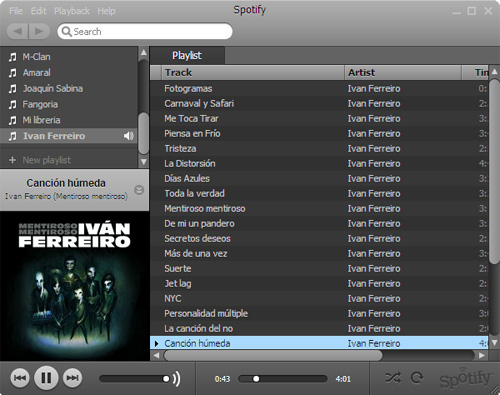
Task: Click the Spotify logo in bottom corner
Action: pyautogui.click(x=466, y=378)
